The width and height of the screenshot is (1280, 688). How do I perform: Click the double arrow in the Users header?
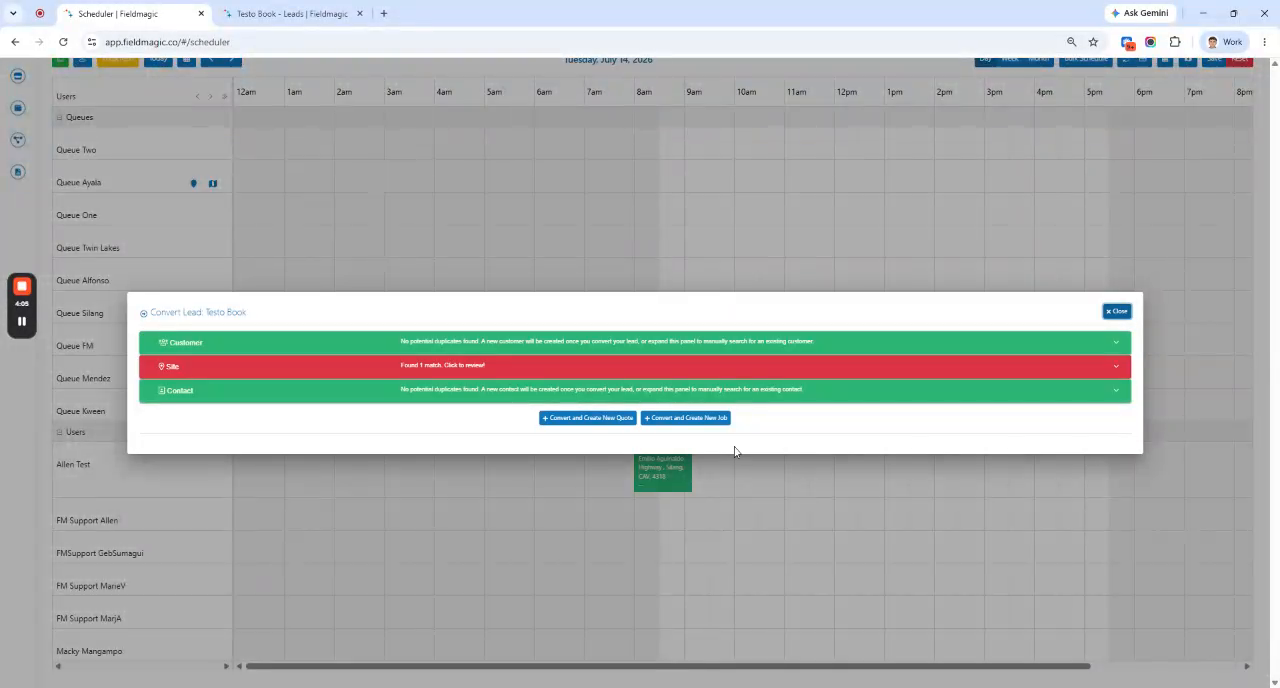[224, 96]
